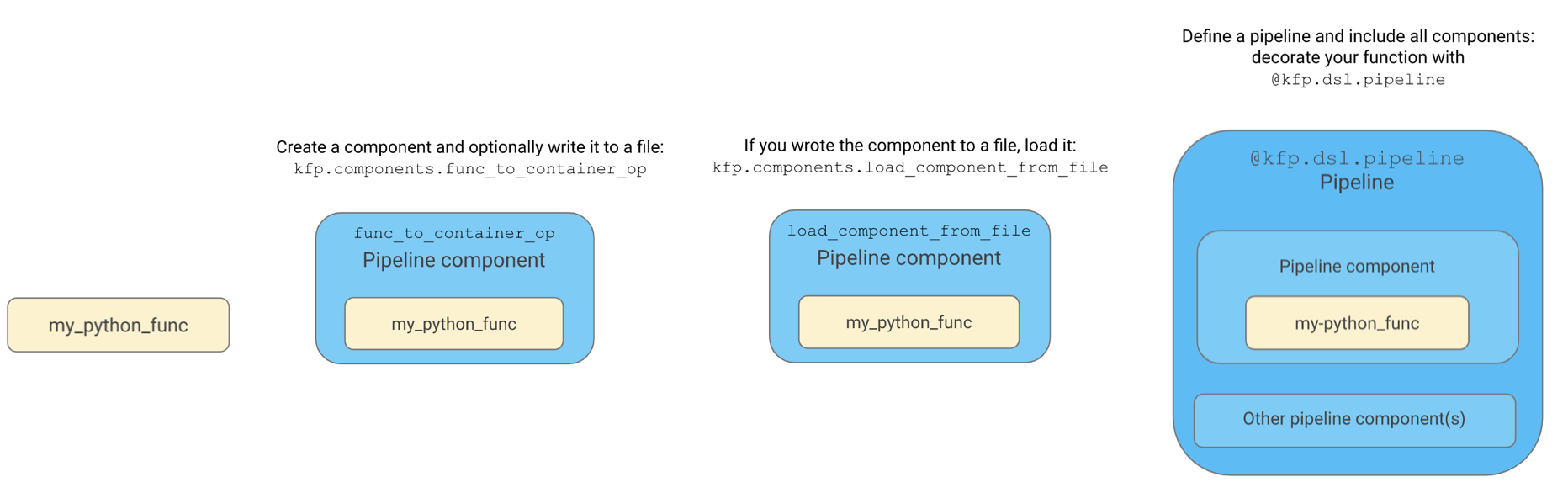
Task: Click the func_to_container_op label in component box
Action: click(x=454, y=233)
